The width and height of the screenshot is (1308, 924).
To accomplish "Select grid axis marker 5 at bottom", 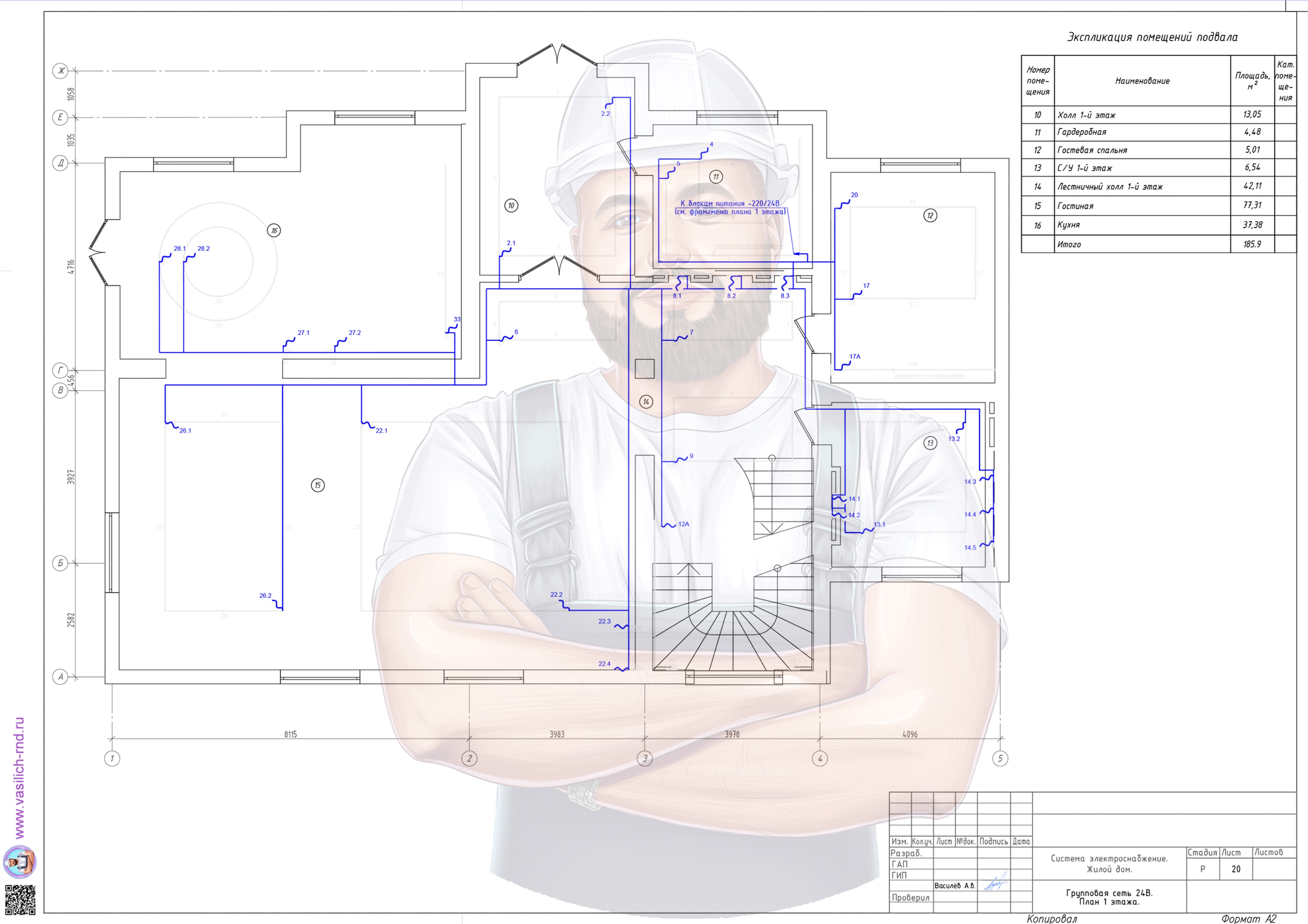I will point(1000,758).
